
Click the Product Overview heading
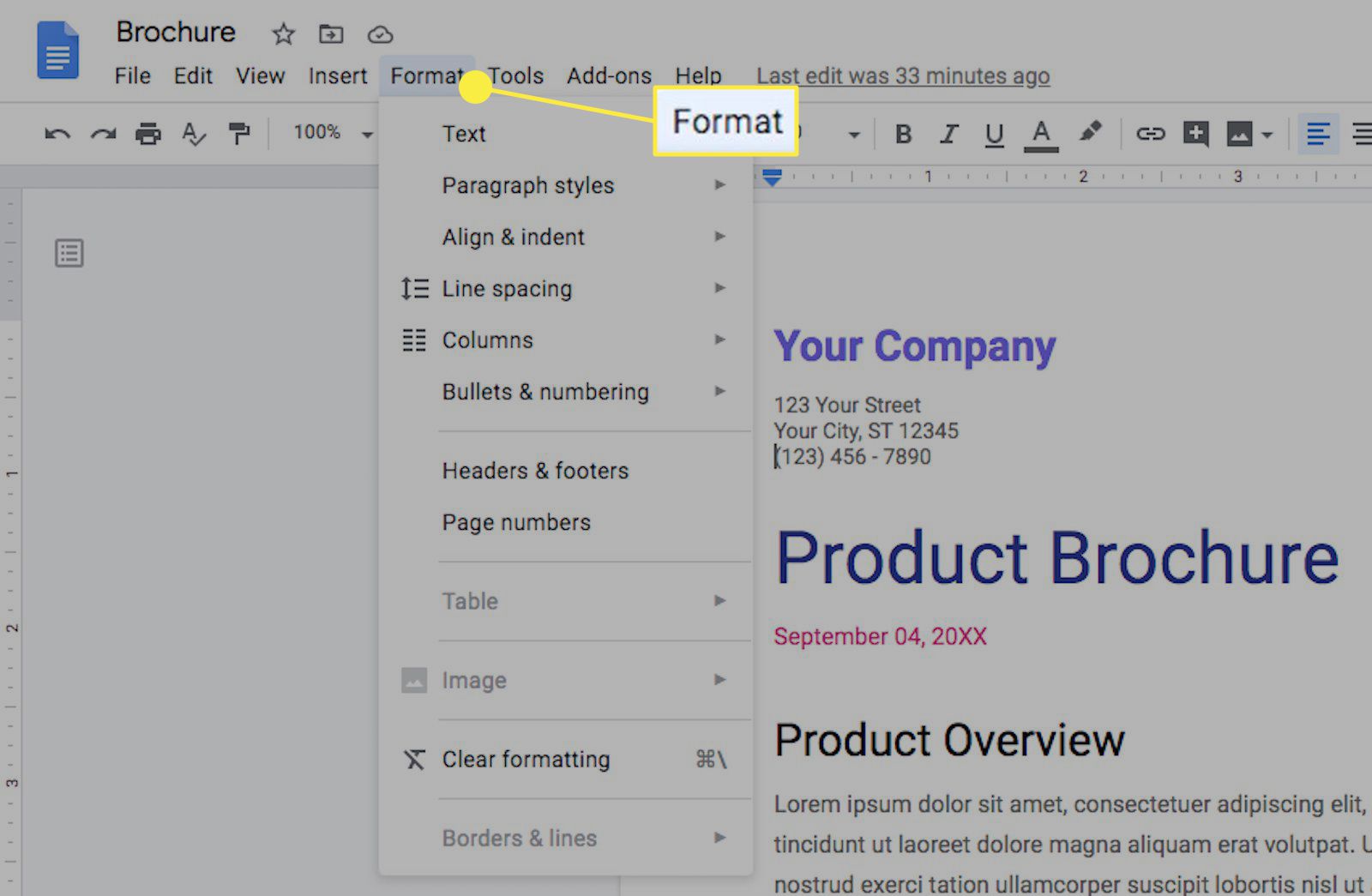[x=949, y=740]
